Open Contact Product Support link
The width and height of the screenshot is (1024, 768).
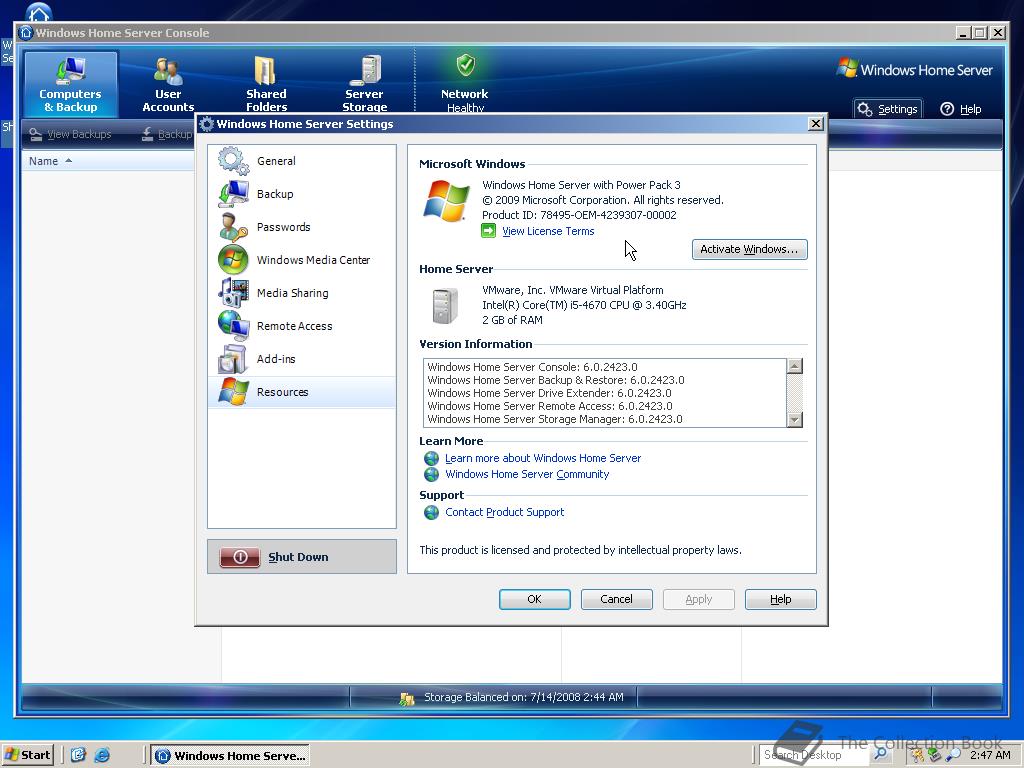coord(504,512)
